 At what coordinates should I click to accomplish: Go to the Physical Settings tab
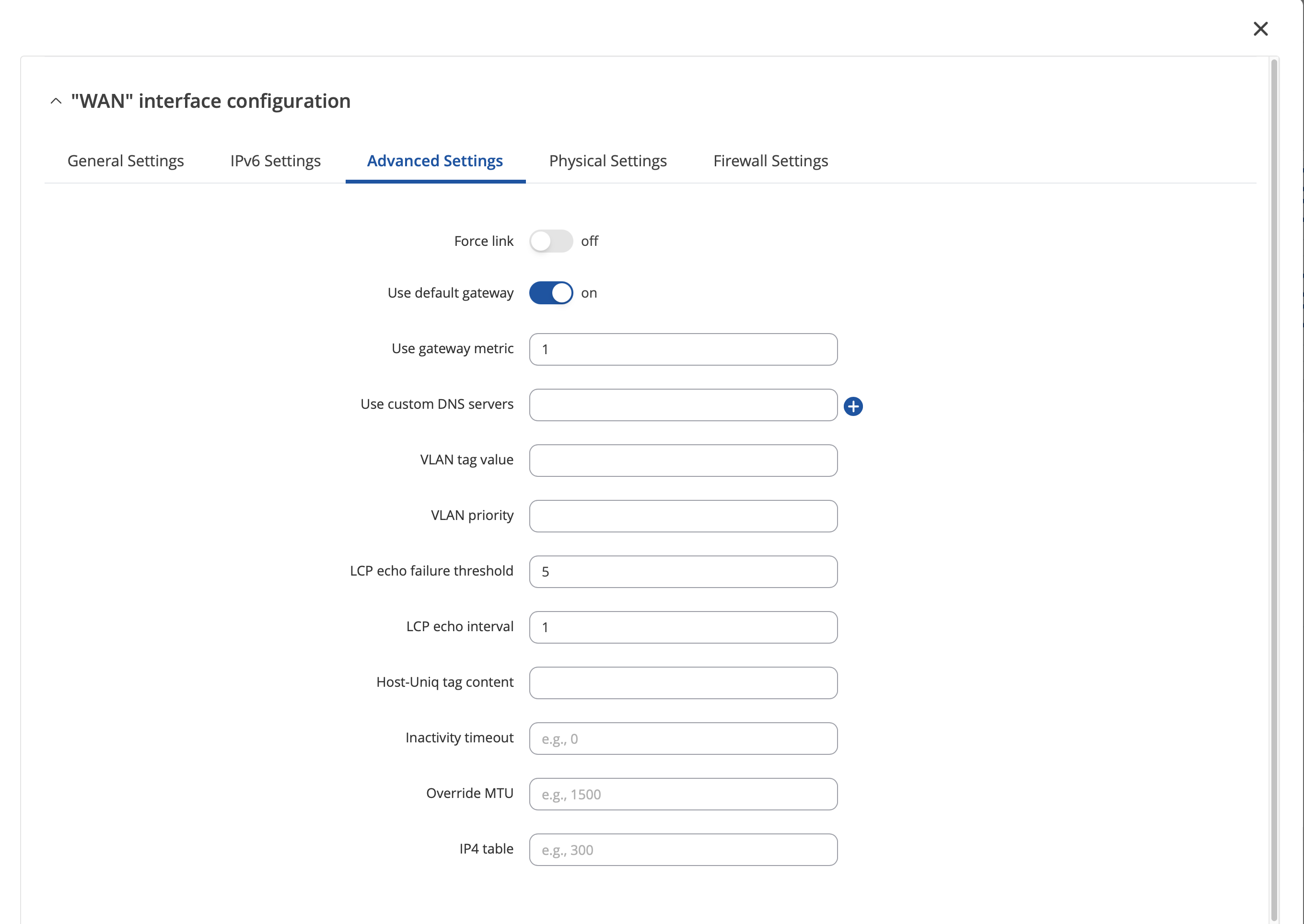tap(608, 161)
